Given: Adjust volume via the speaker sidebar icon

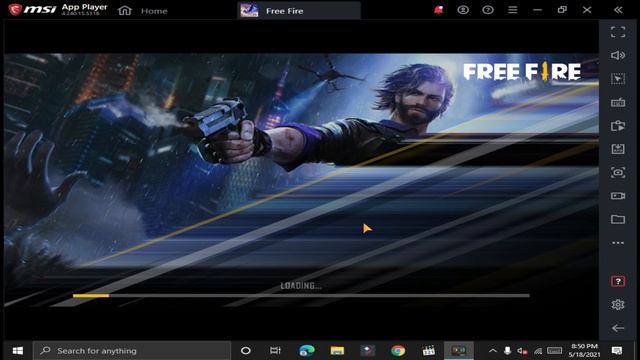Looking at the screenshot, I should pyautogui.click(x=618, y=55).
